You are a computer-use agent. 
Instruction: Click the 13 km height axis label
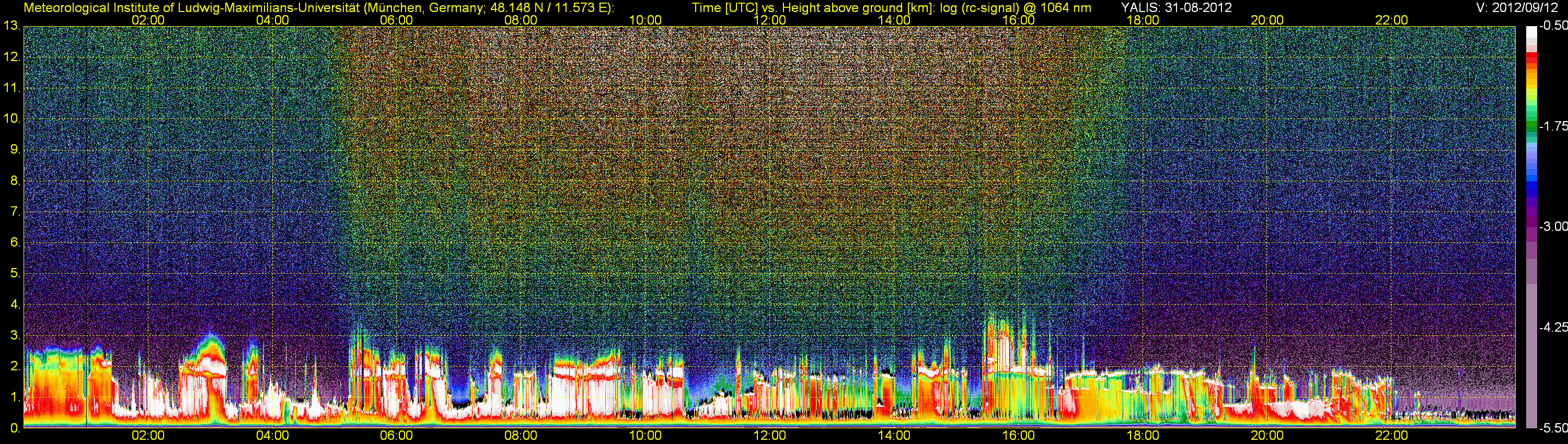pyautogui.click(x=11, y=26)
